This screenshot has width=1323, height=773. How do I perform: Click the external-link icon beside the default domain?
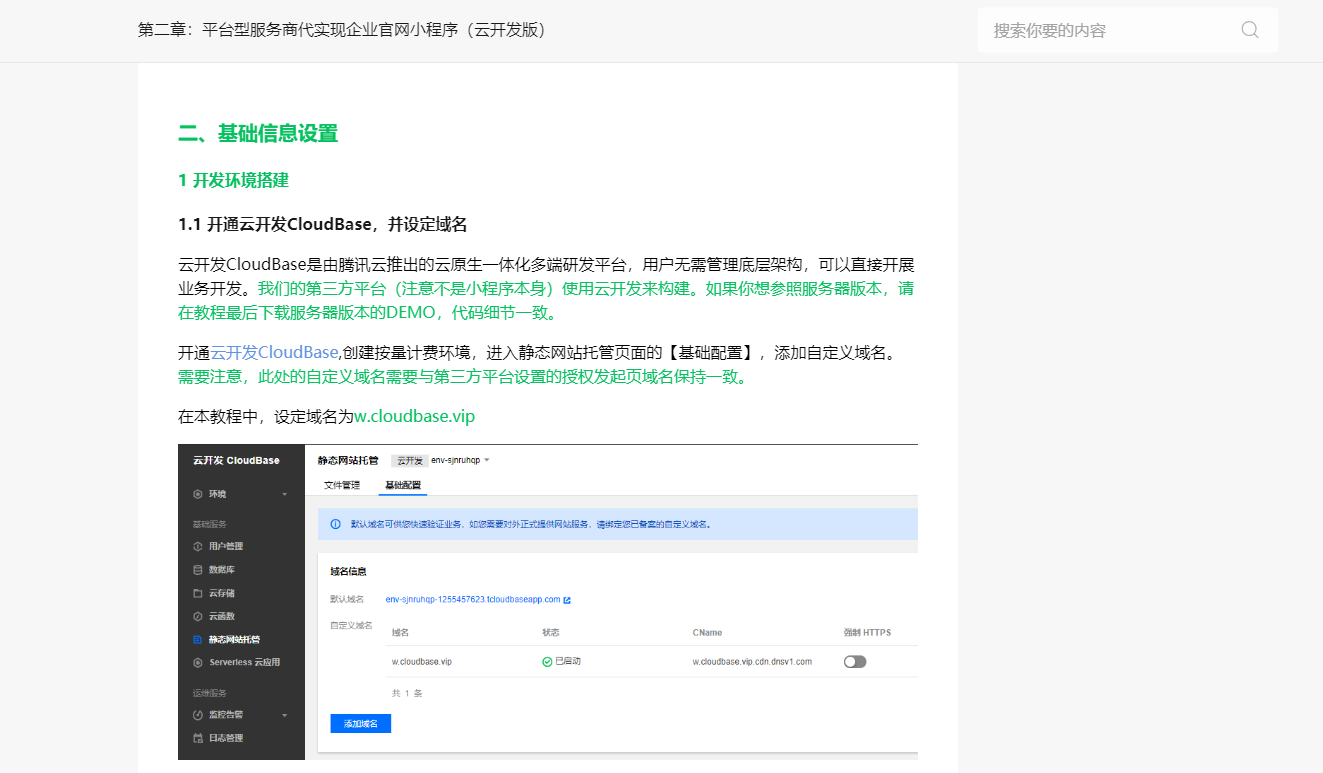point(567,600)
